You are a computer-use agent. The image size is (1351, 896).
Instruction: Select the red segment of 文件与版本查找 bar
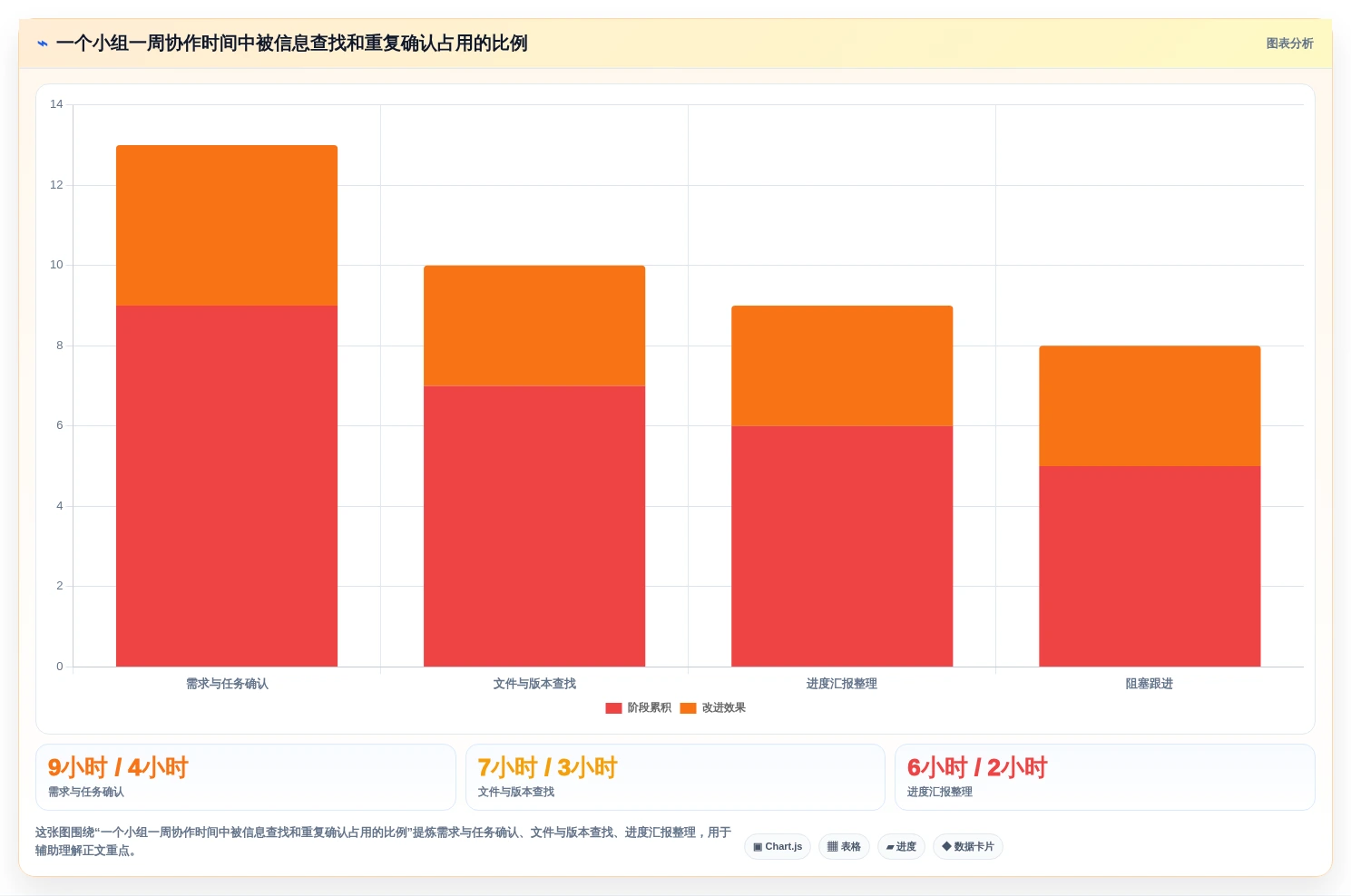(534, 526)
